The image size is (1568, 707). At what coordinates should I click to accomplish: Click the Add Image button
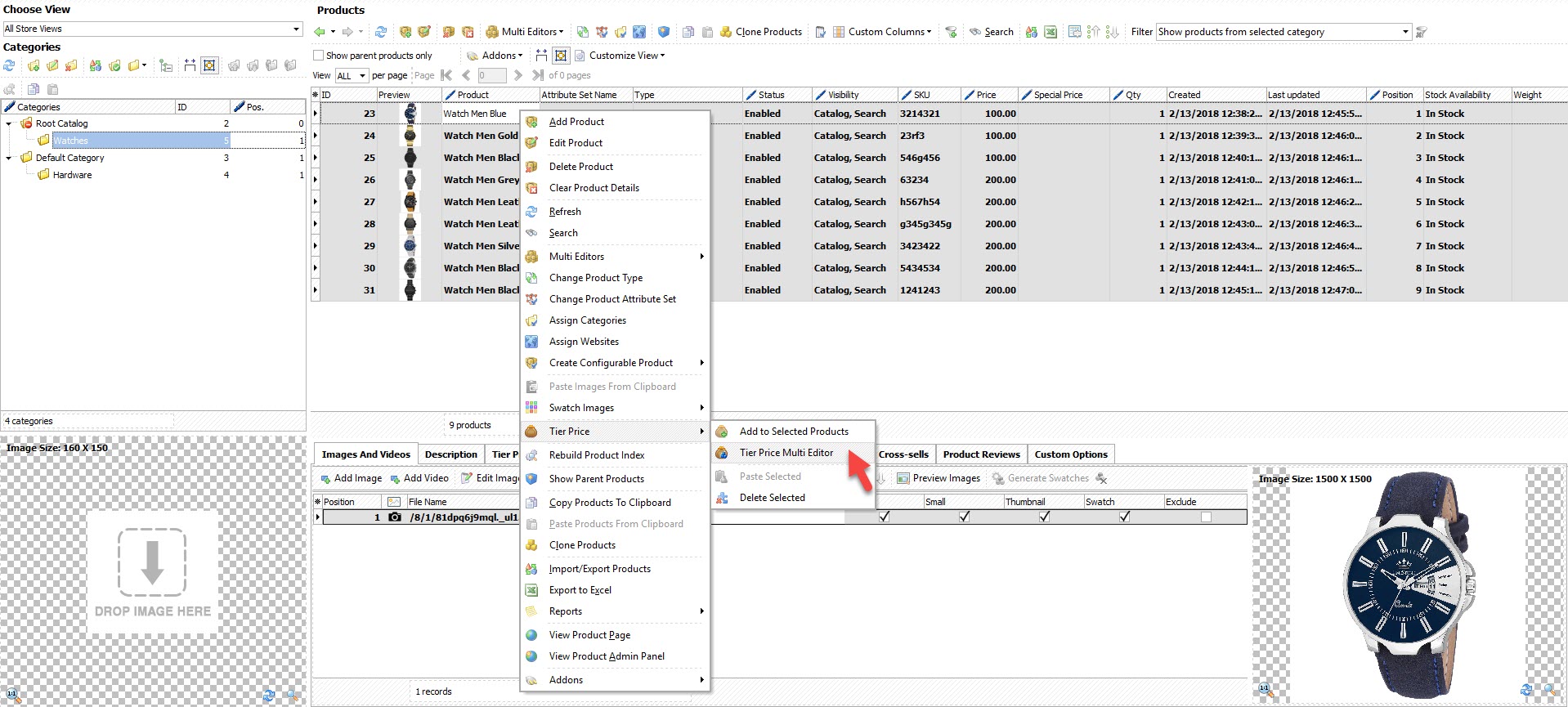click(x=351, y=478)
